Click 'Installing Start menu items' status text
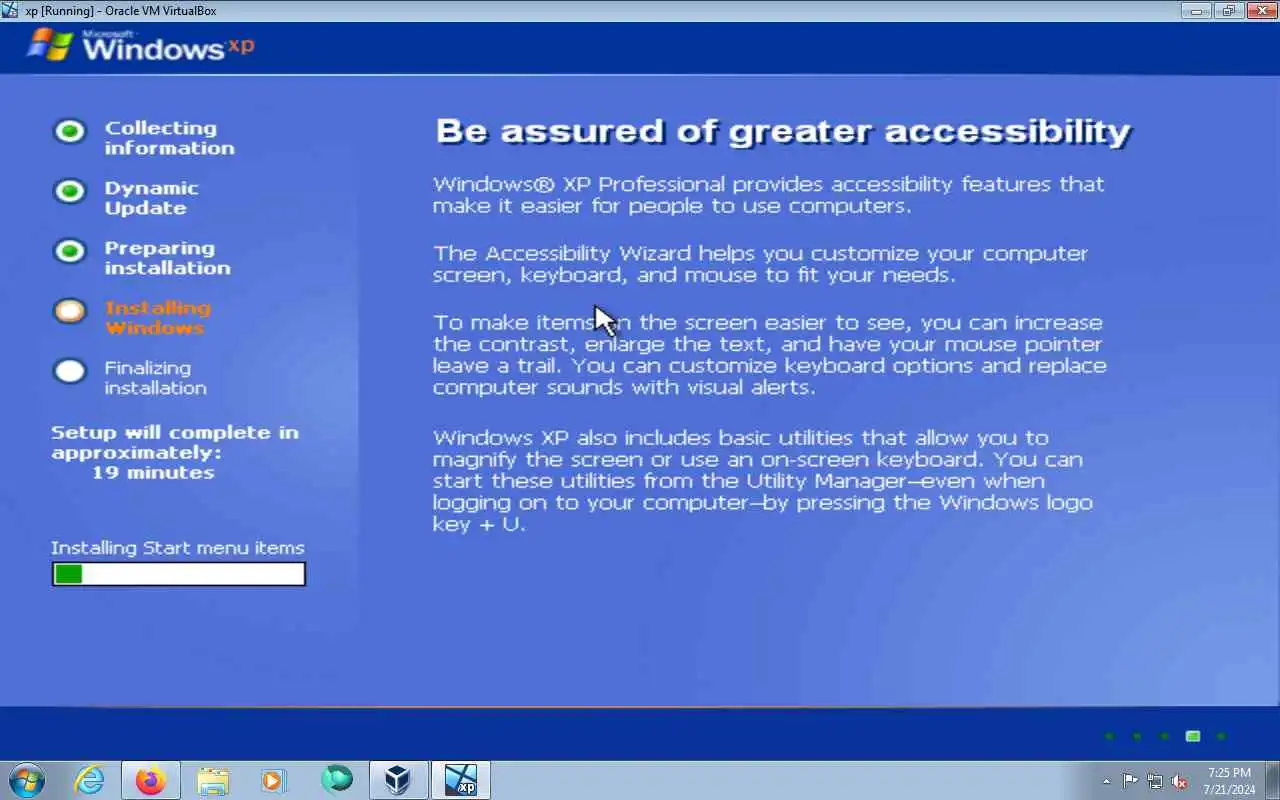The height and width of the screenshot is (800, 1280). pos(178,548)
